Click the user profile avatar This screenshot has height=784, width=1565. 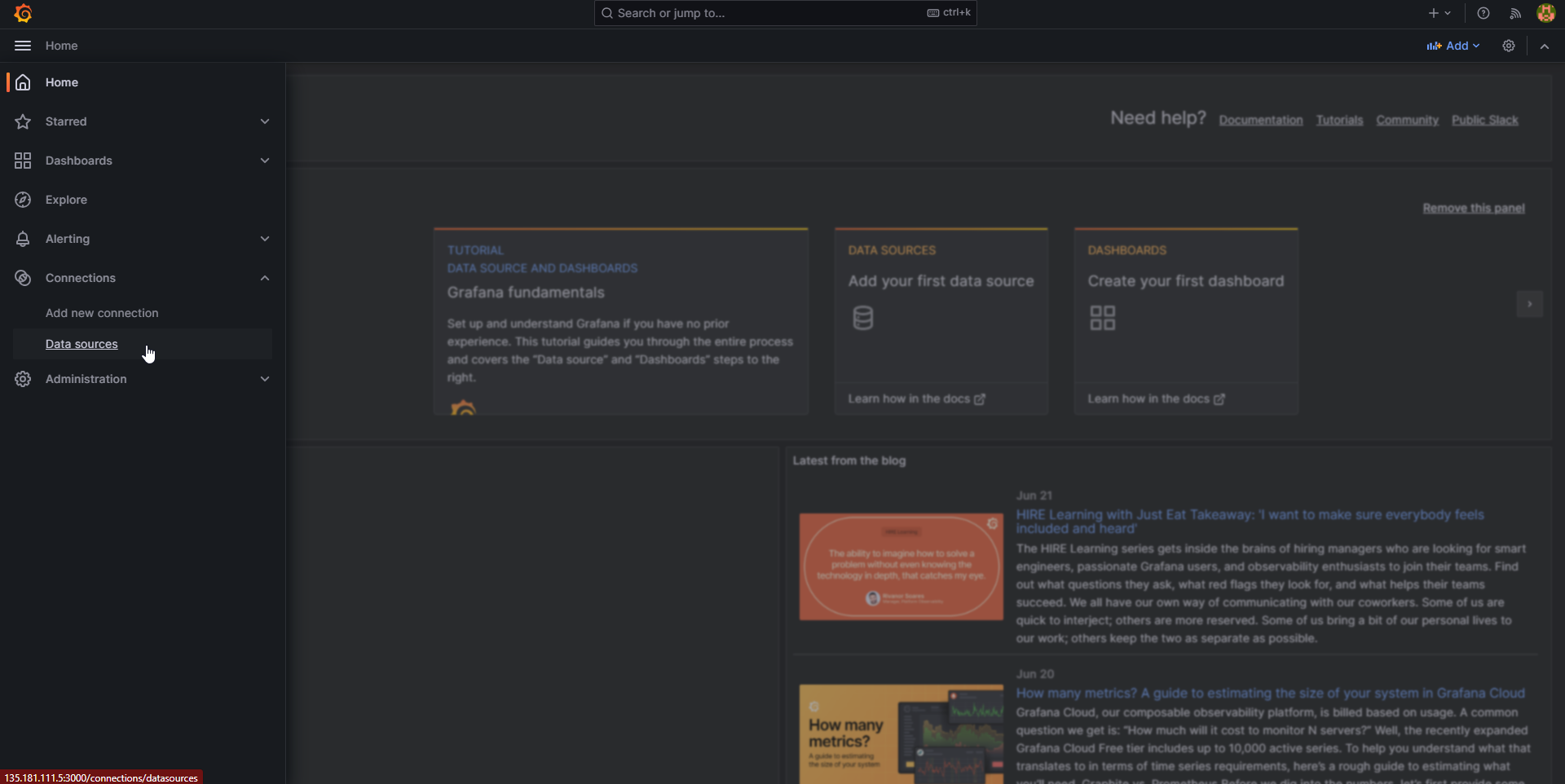[x=1545, y=13]
